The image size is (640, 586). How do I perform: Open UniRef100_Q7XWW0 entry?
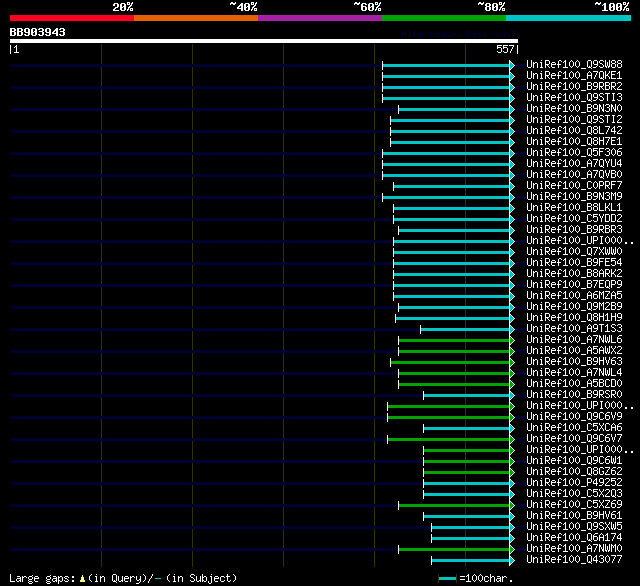coord(574,252)
